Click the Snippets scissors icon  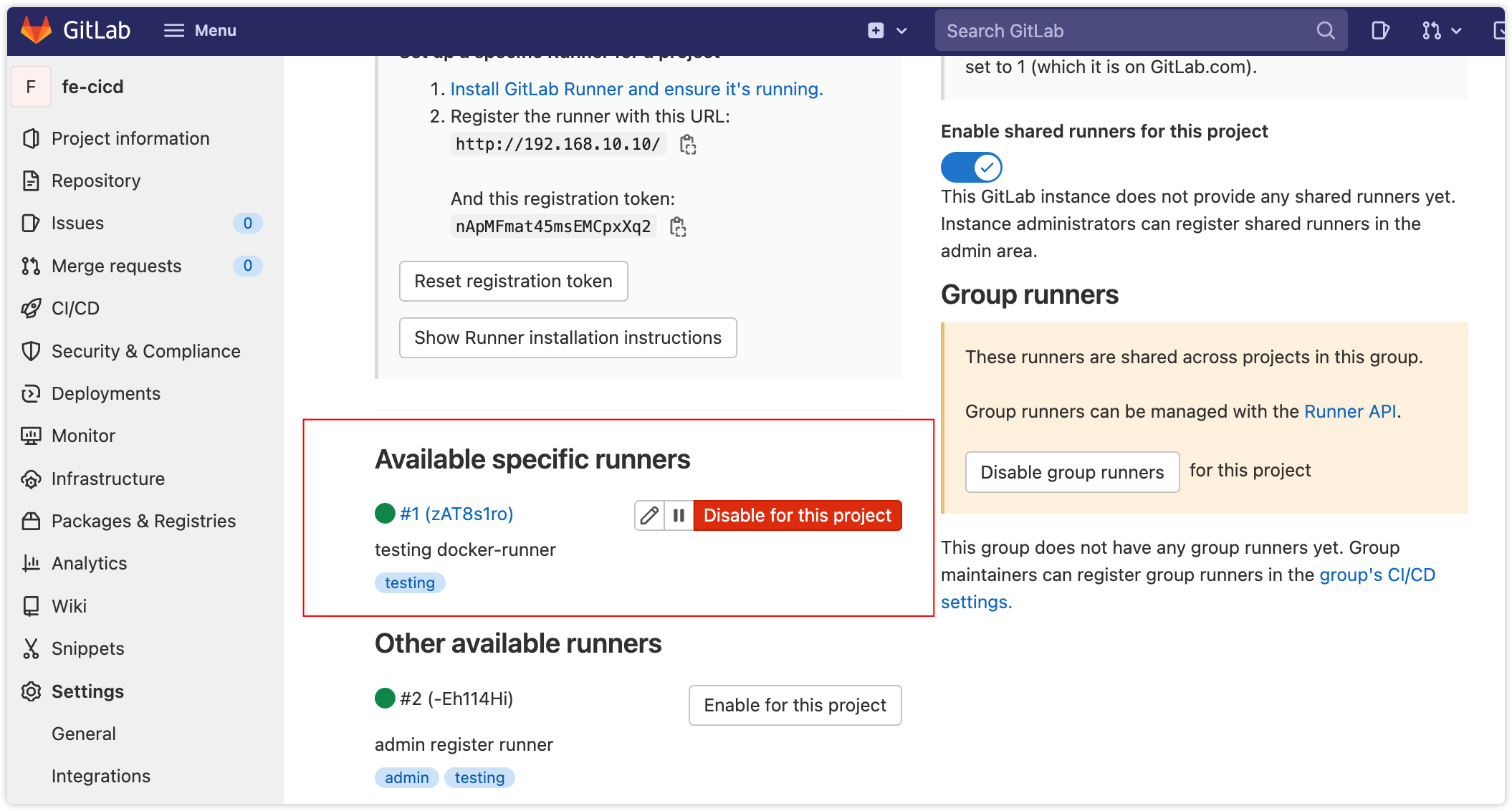click(x=31, y=648)
